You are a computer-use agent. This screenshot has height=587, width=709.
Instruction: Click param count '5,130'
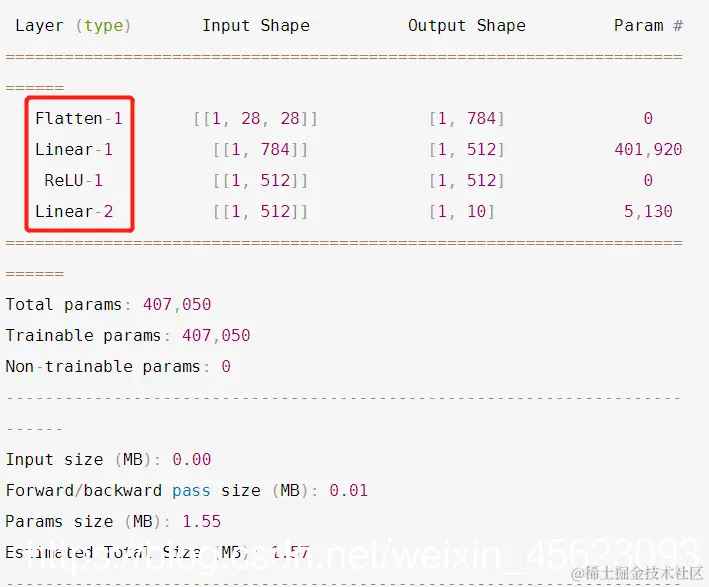[648, 212]
